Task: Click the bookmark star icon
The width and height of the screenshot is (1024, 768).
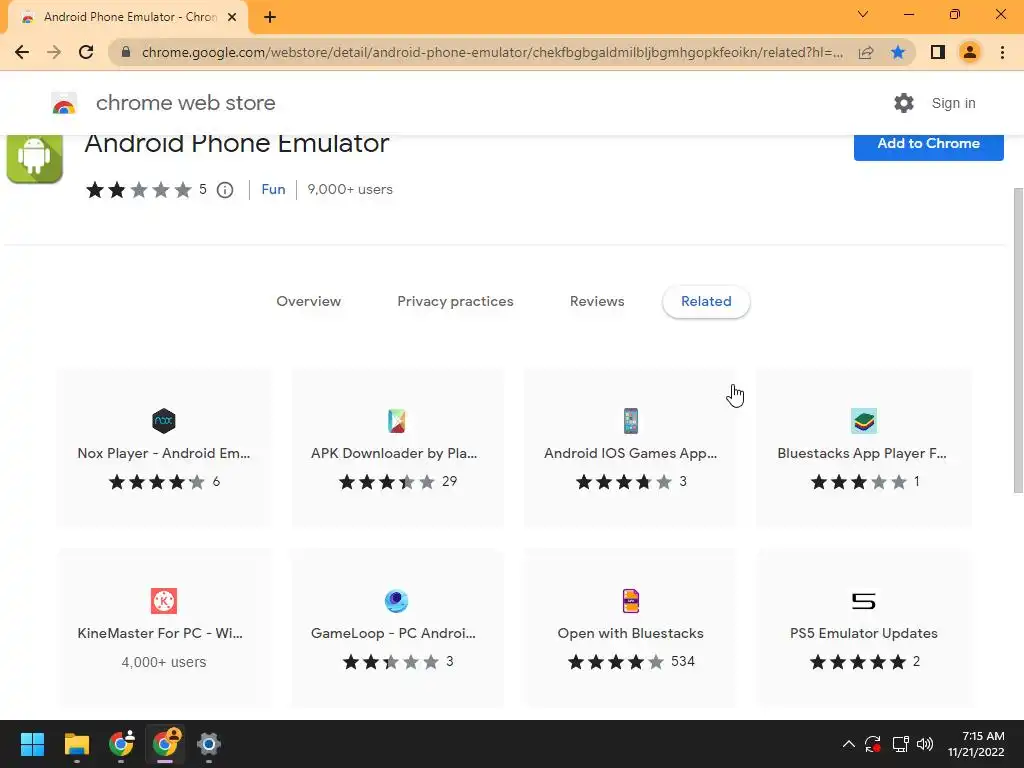Action: [x=898, y=52]
